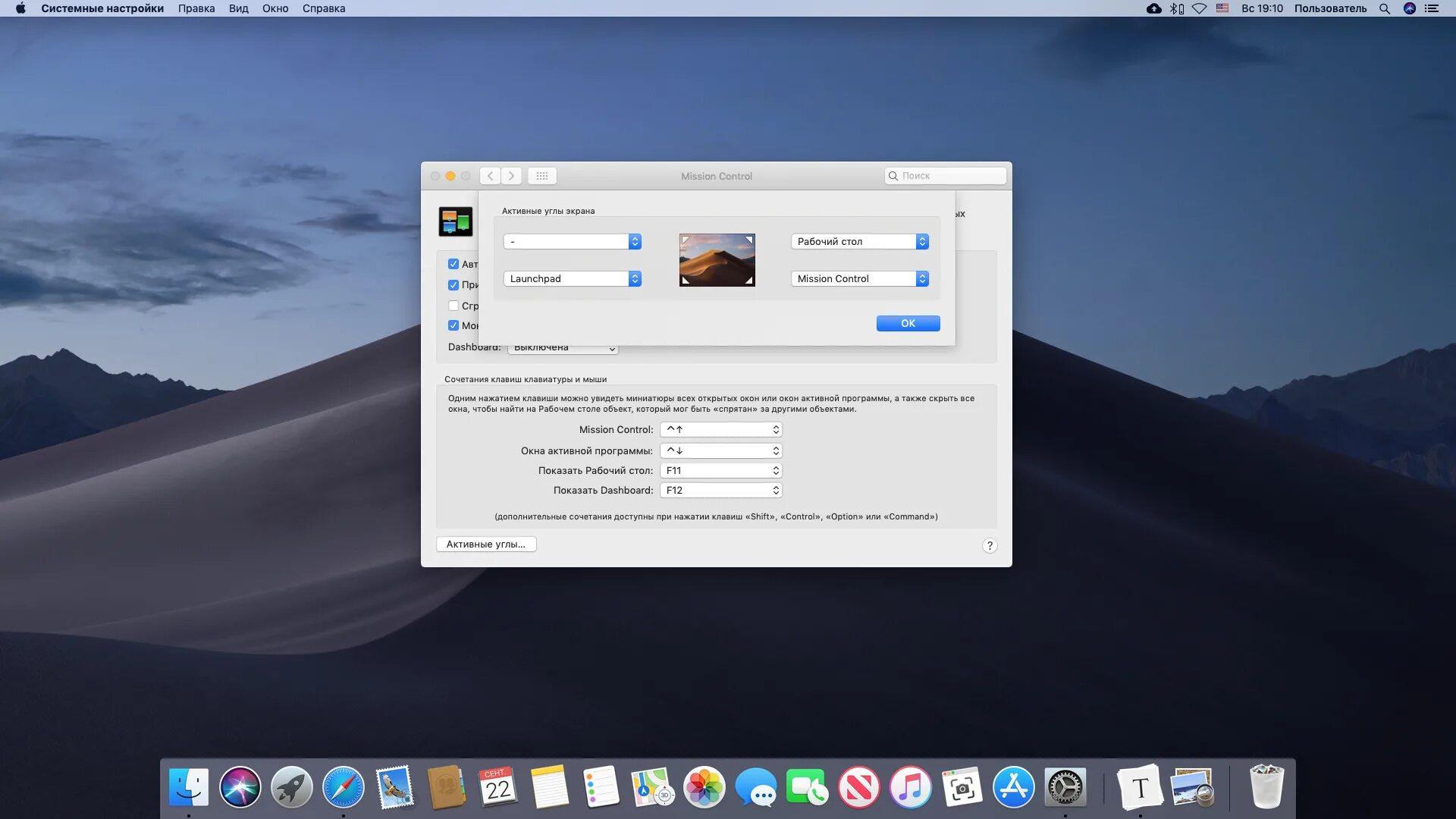
Task: Open the Рабочий стол corner dropdown
Action: click(x=859, y=241)
